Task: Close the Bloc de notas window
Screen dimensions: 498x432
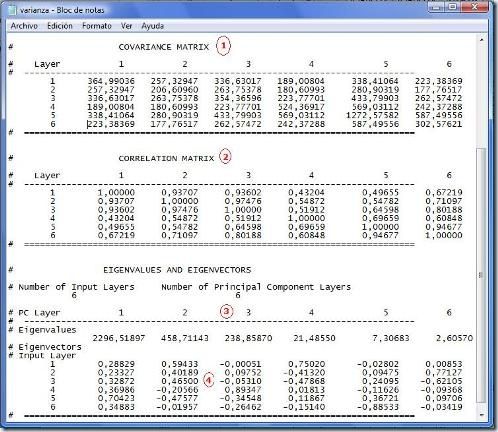Action: point(475,7)
